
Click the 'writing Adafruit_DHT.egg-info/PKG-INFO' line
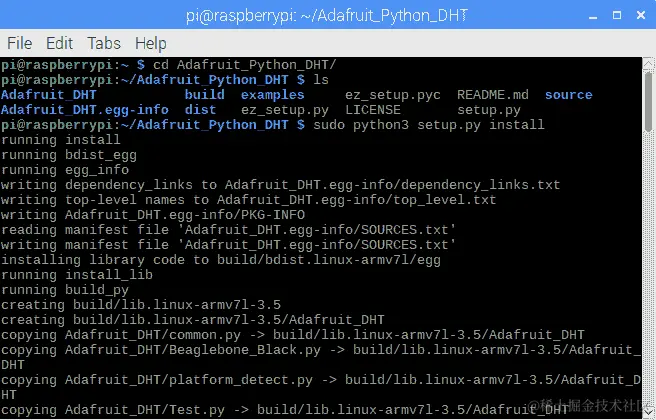pyautogui.click(x=153, y=215)
